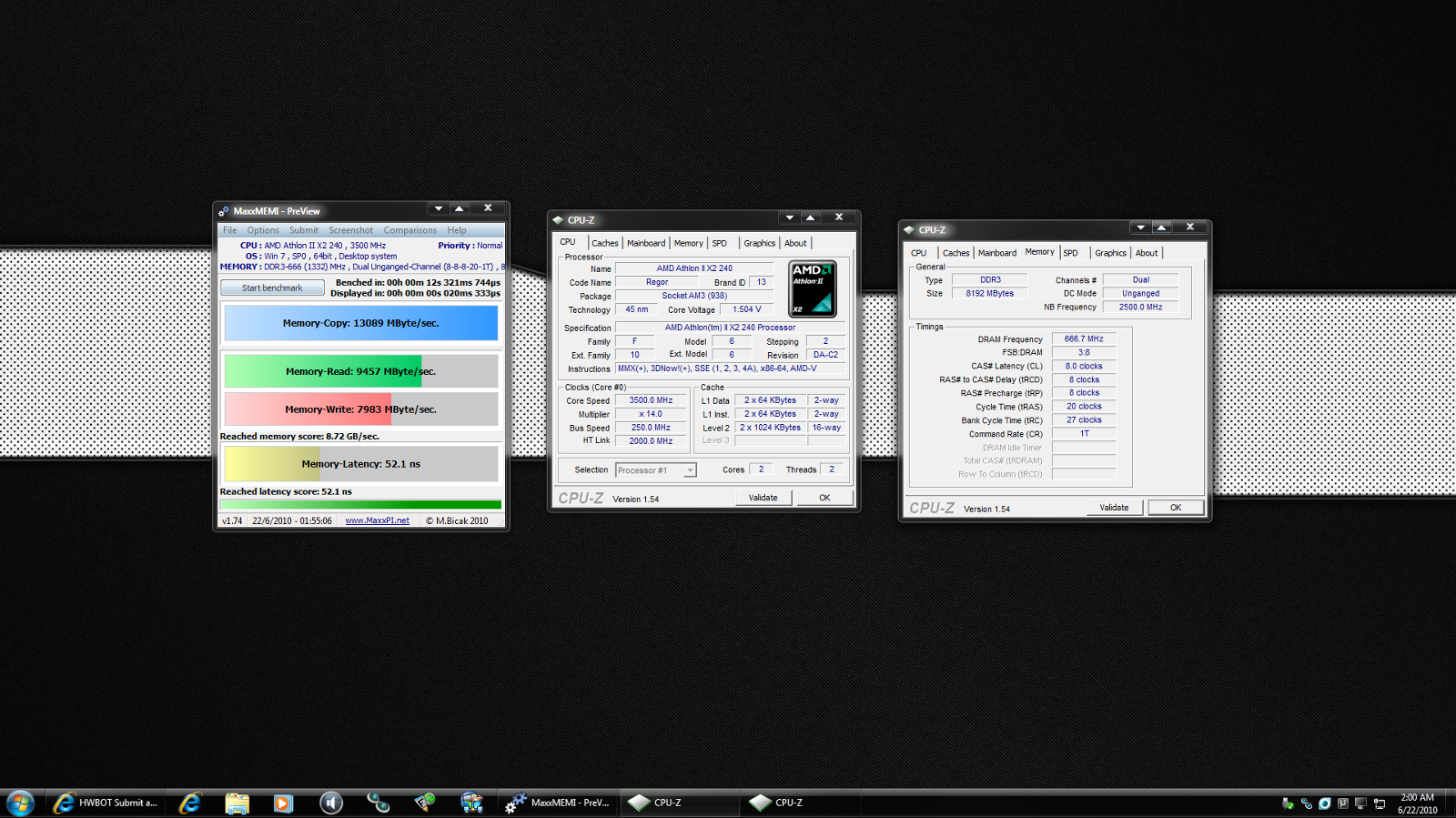Open the network connection tray icon
The height and width of the screenshot is (818, 1456).
(1380, 803)
